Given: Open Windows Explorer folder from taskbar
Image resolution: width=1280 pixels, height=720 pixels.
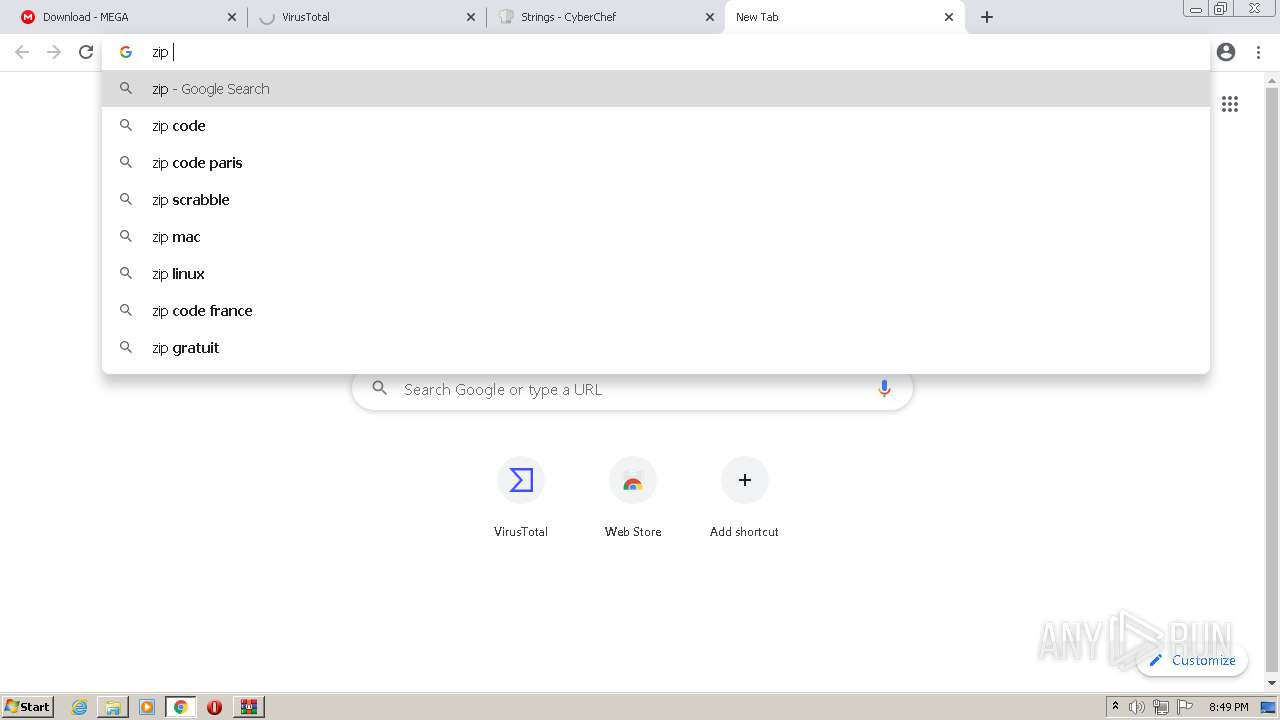Looking at the screenshot, I should 113,707.
